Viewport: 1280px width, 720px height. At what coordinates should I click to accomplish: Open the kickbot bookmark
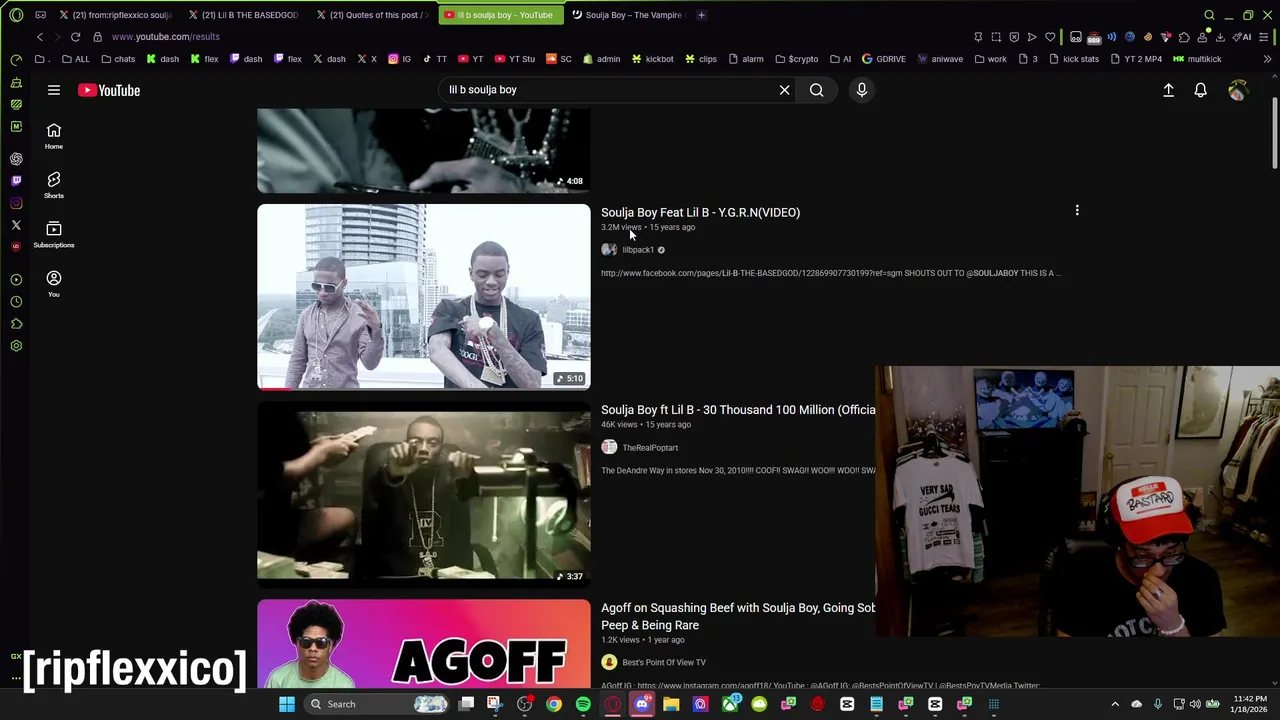tap(652, 59)
